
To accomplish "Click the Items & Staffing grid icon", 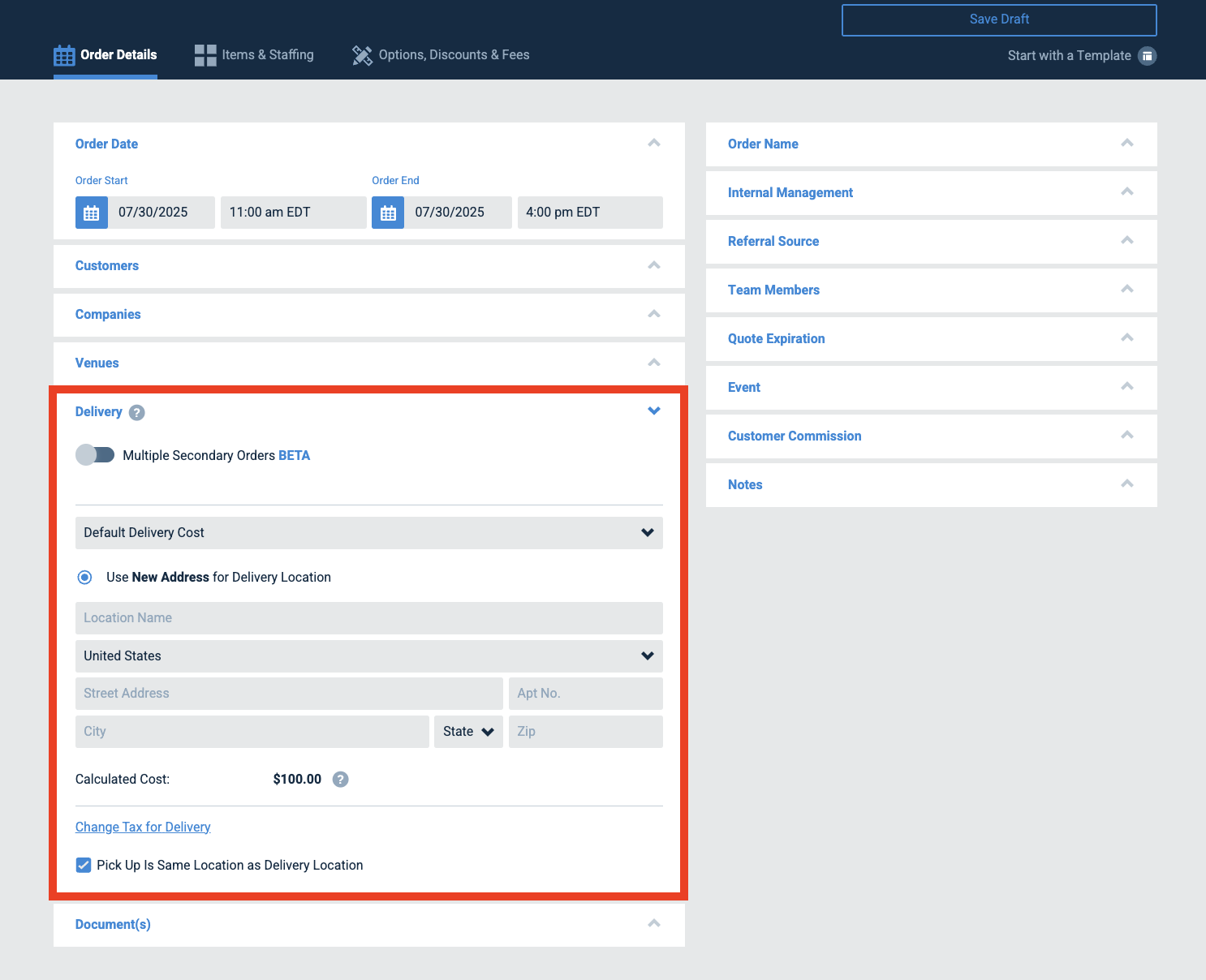I will click(205, 55).
